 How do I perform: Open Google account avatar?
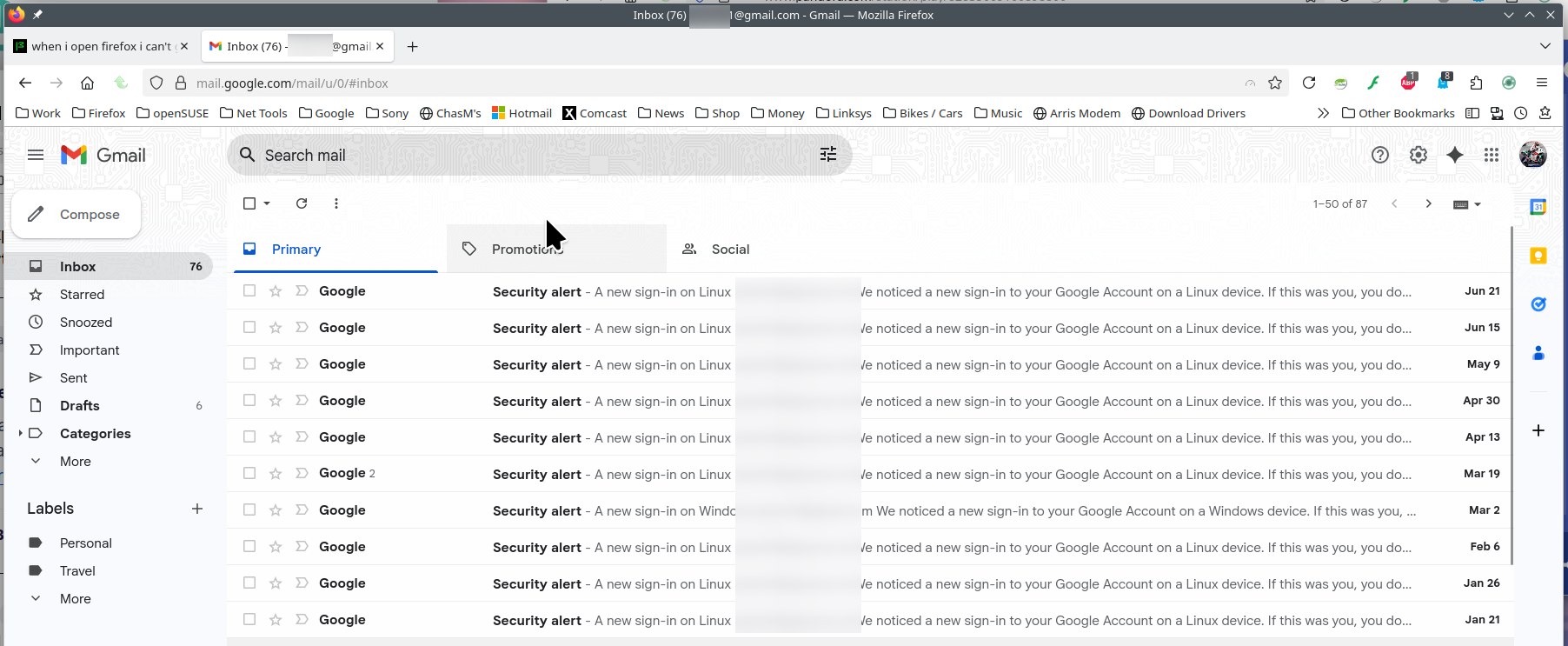click(1532, 155)
